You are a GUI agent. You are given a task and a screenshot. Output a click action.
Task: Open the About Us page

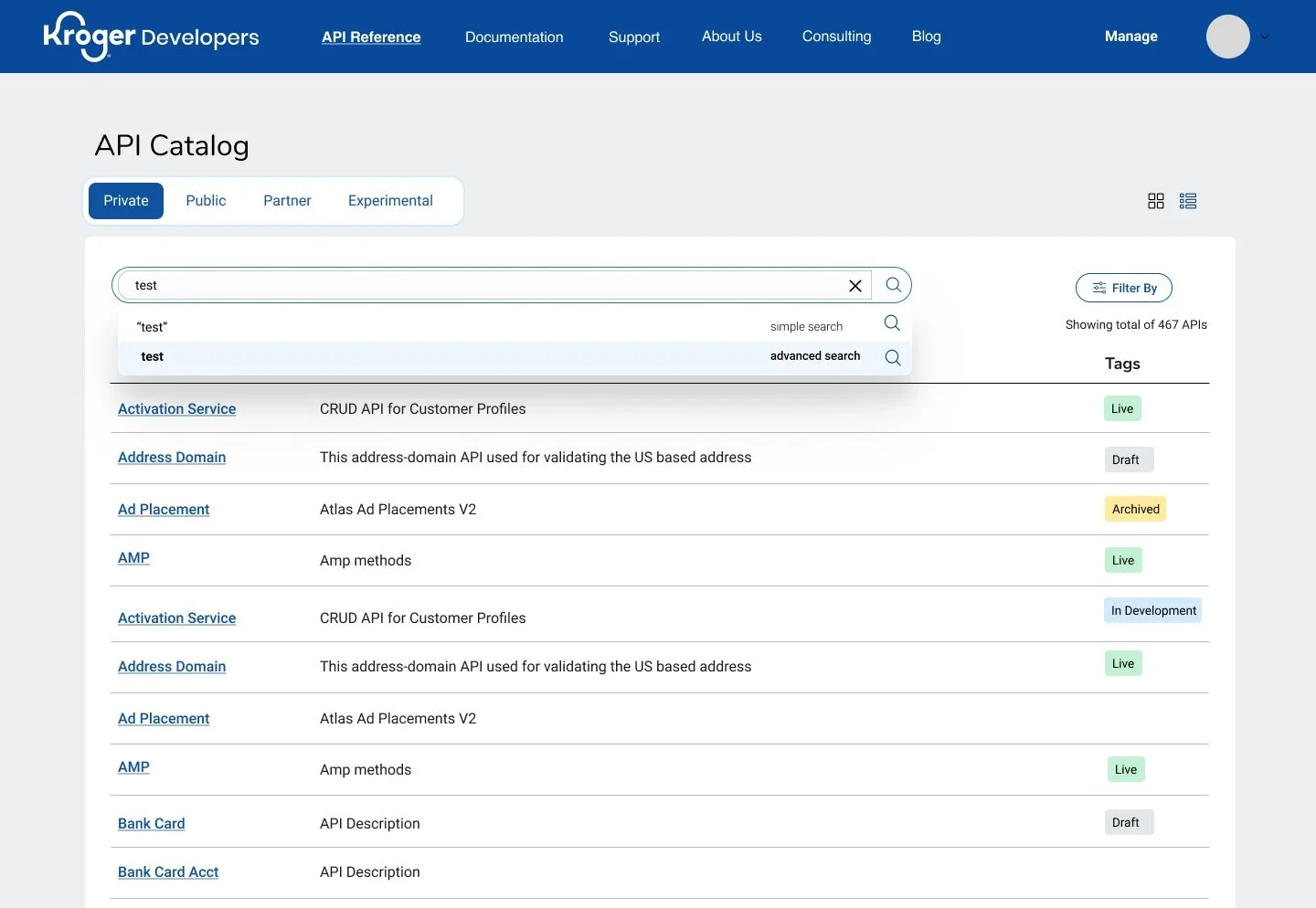point(732,37)
